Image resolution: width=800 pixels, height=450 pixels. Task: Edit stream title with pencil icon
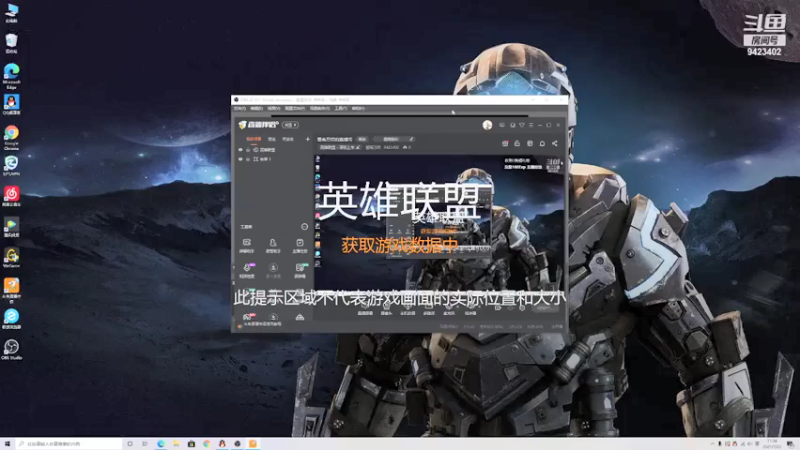click(x=411, y=139)
